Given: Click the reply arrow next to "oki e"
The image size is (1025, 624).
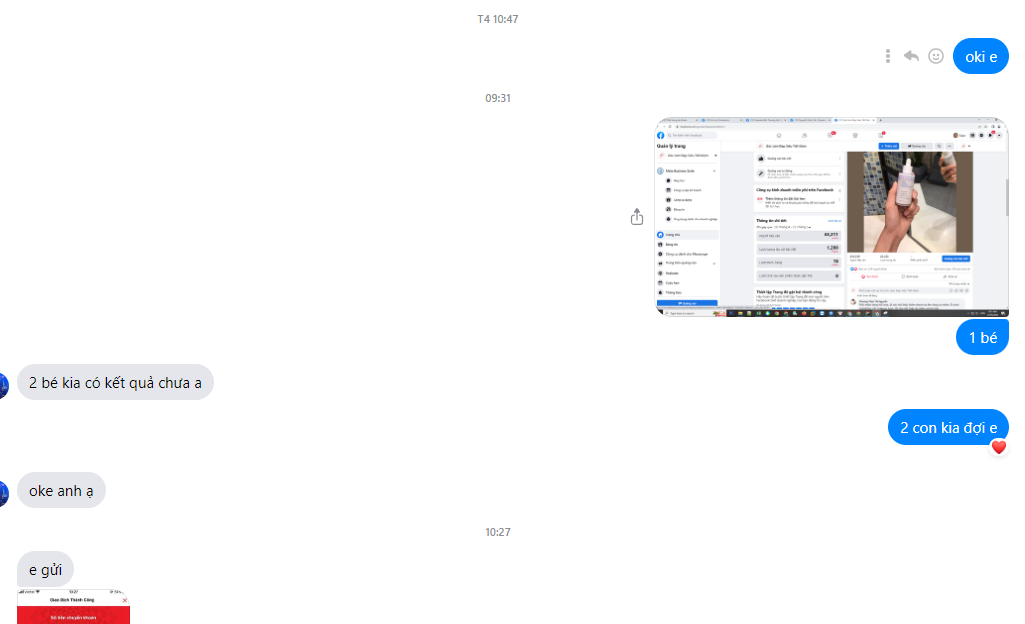Looking at the screenshot, I should click(x=911, y=56).
